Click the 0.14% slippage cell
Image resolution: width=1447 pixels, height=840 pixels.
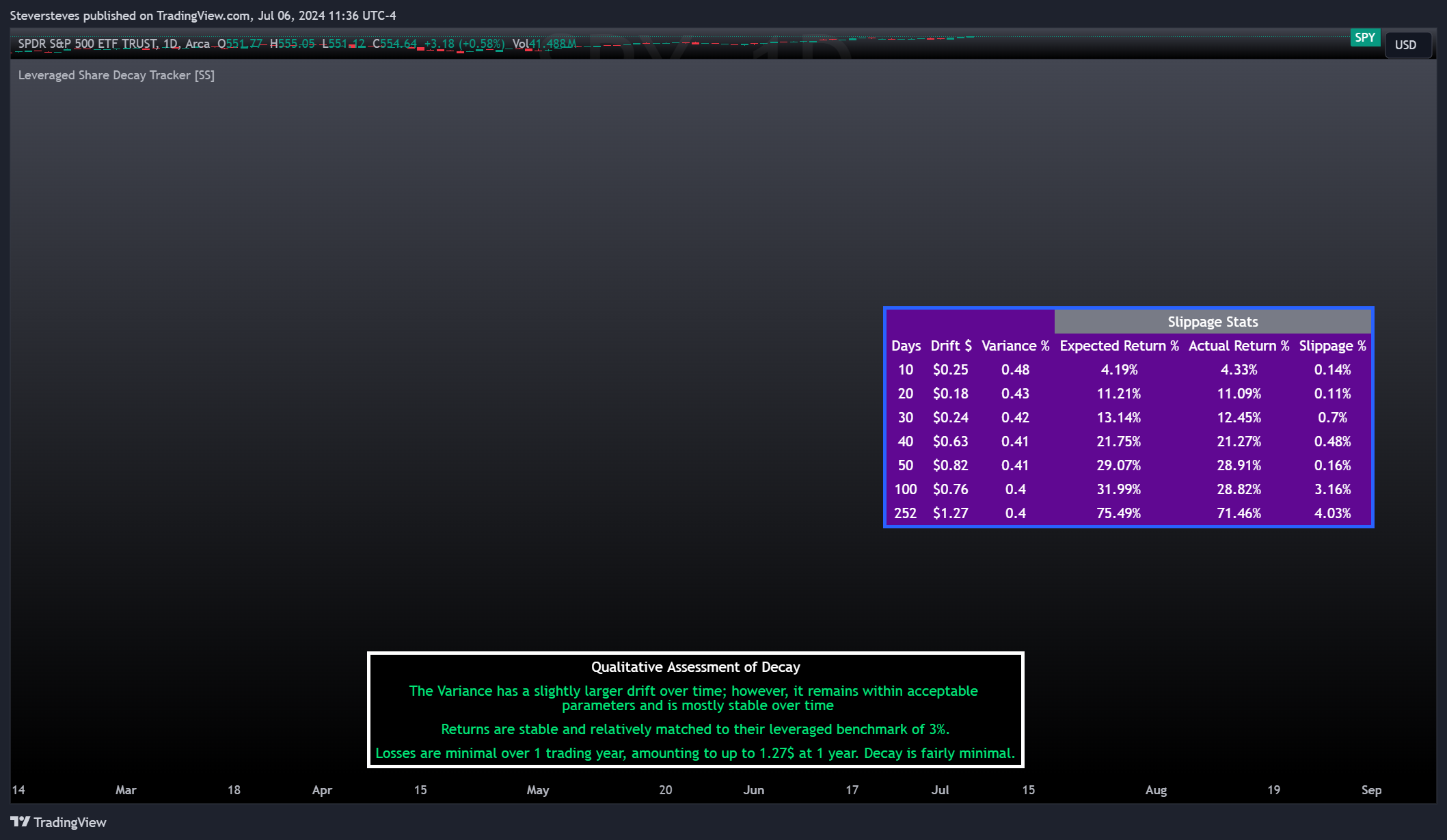(1332, 370)
